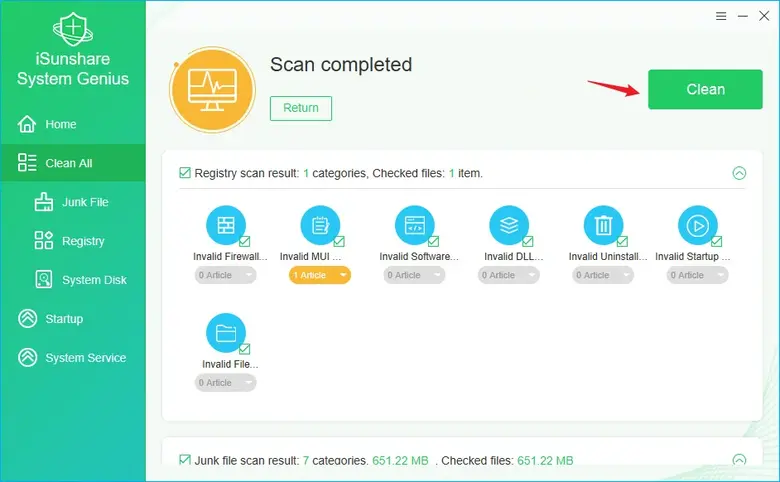This screenshot has height=482, width=780.
Task: Click the Invalid DLL layers icon
Action: (509, 225)
